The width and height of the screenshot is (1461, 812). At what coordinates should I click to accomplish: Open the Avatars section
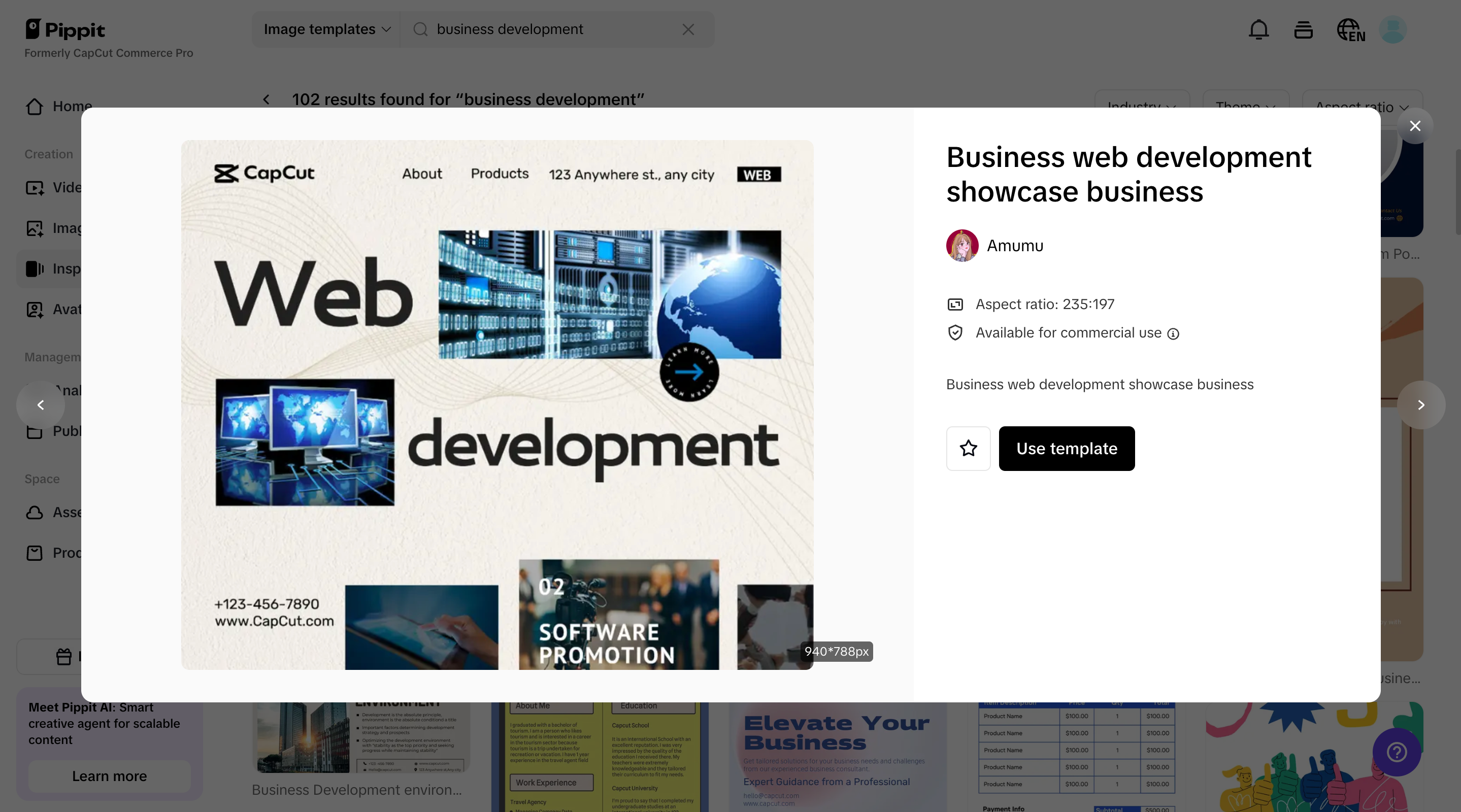(x=62, y=309)
